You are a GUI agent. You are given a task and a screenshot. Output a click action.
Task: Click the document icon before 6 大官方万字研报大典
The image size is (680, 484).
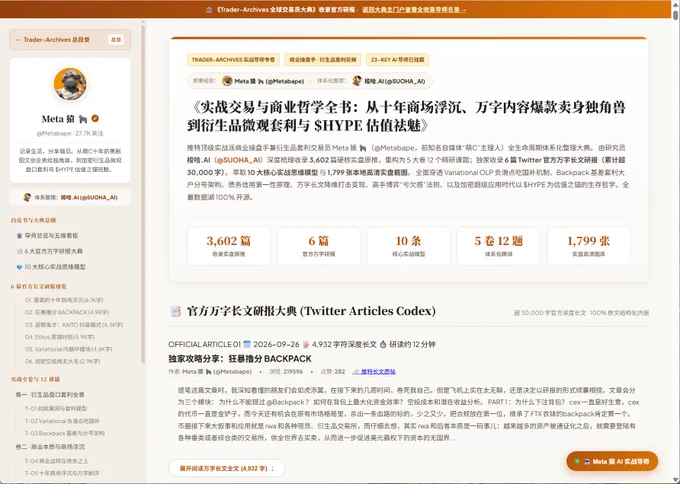tap(19, 251)
